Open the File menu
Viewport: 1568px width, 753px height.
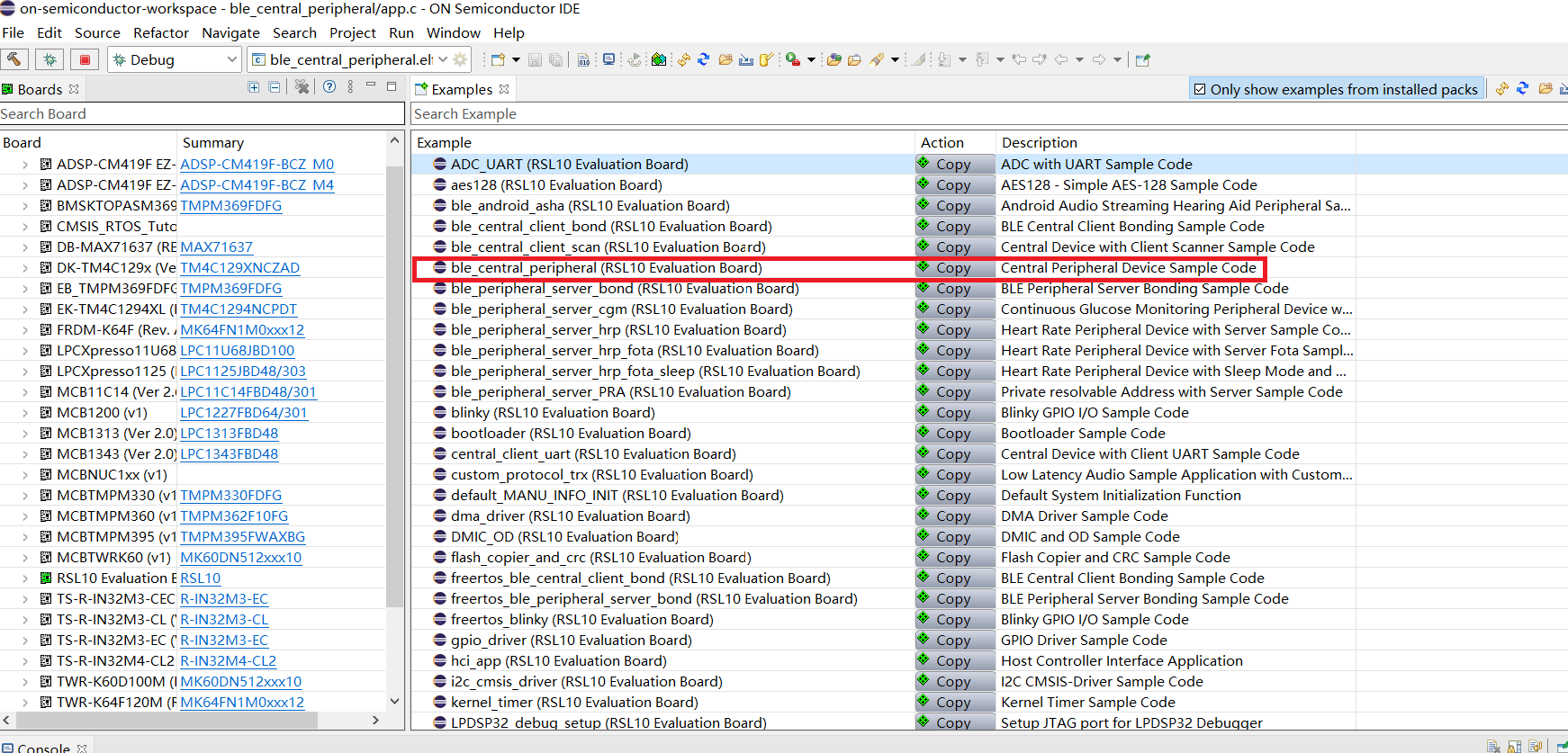point(13,32)
